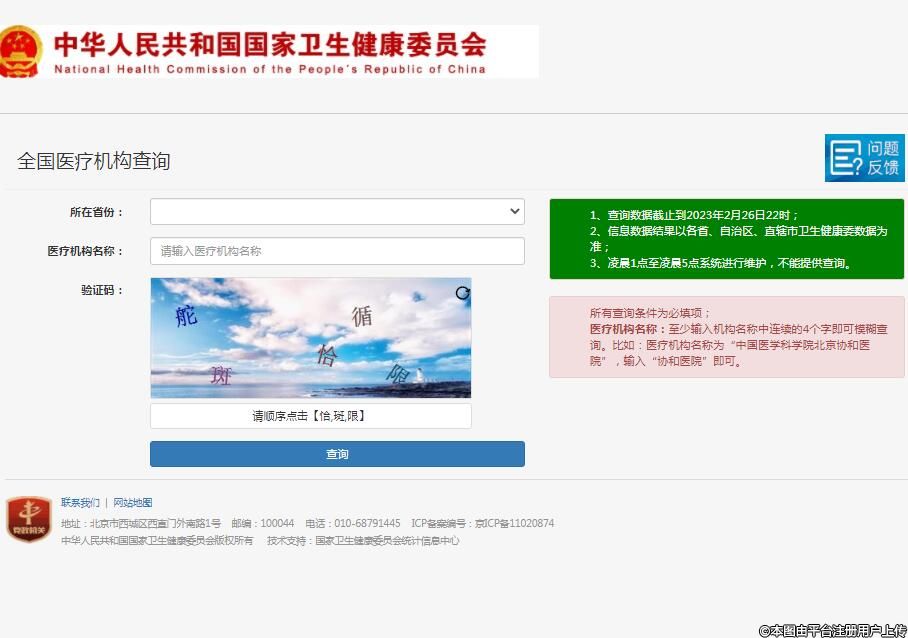The image size is (908, 638).
Task: Click the character 限 in the captcha
Action: (x=398, y=374)
